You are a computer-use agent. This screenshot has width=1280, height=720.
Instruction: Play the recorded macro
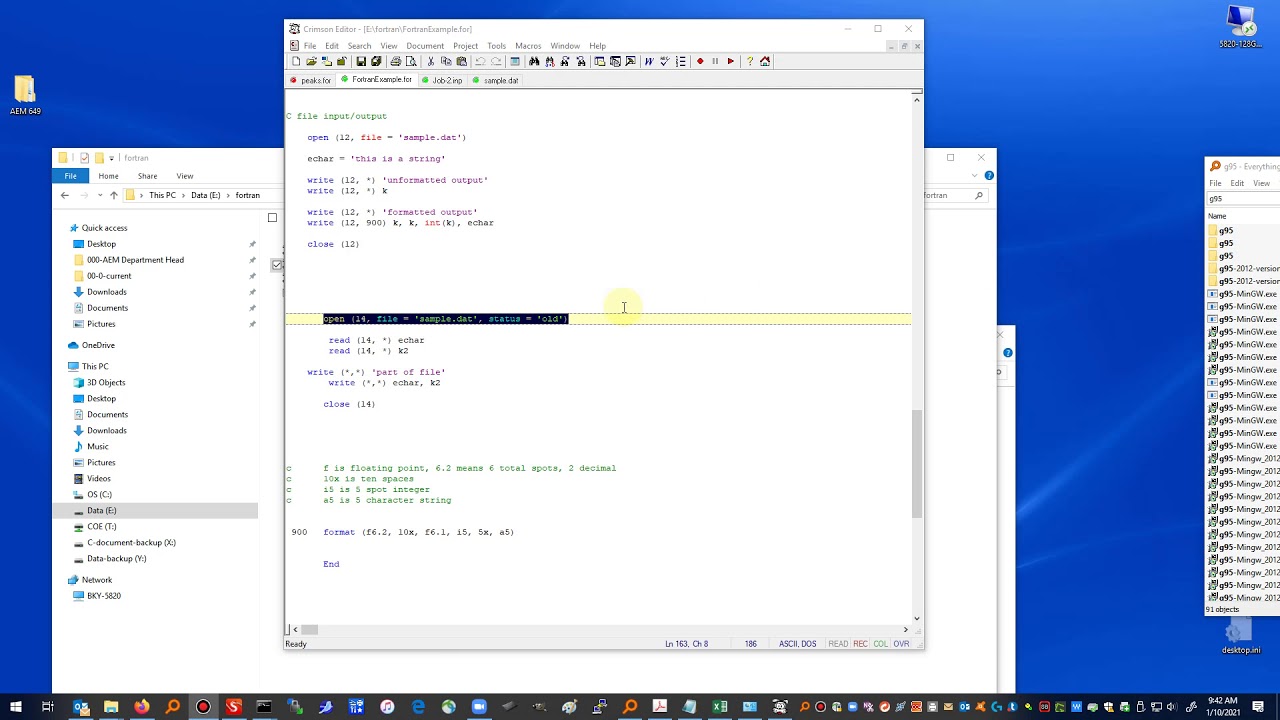(x=731, y=61)
